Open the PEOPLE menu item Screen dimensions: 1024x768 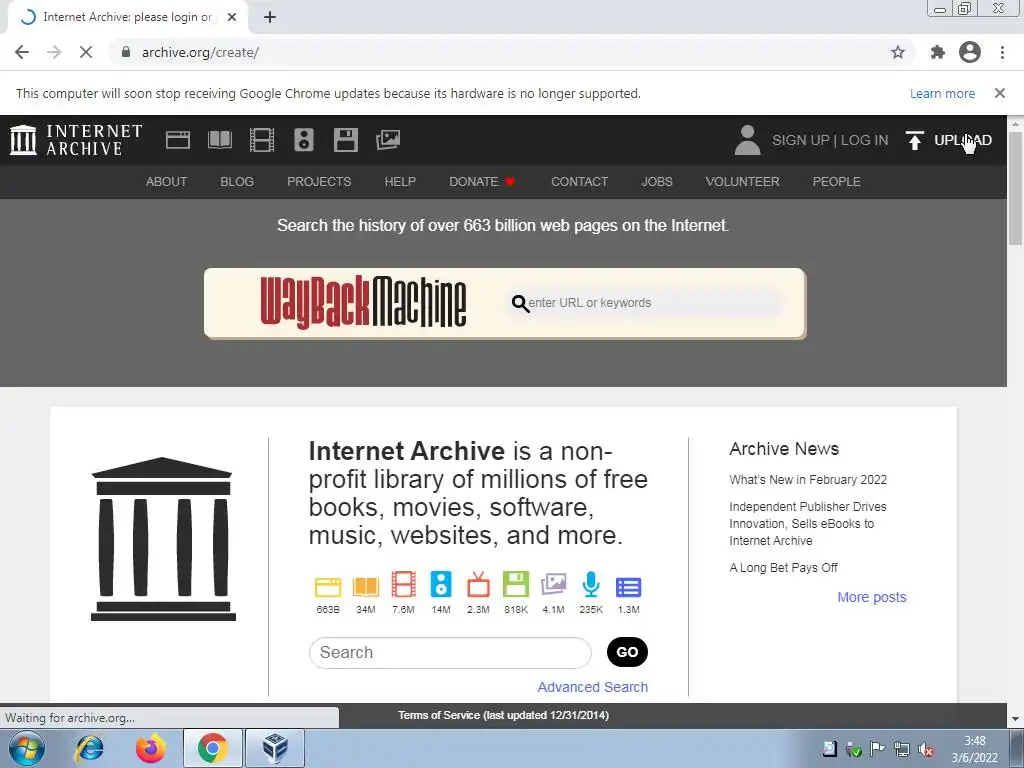click(837, 182)
